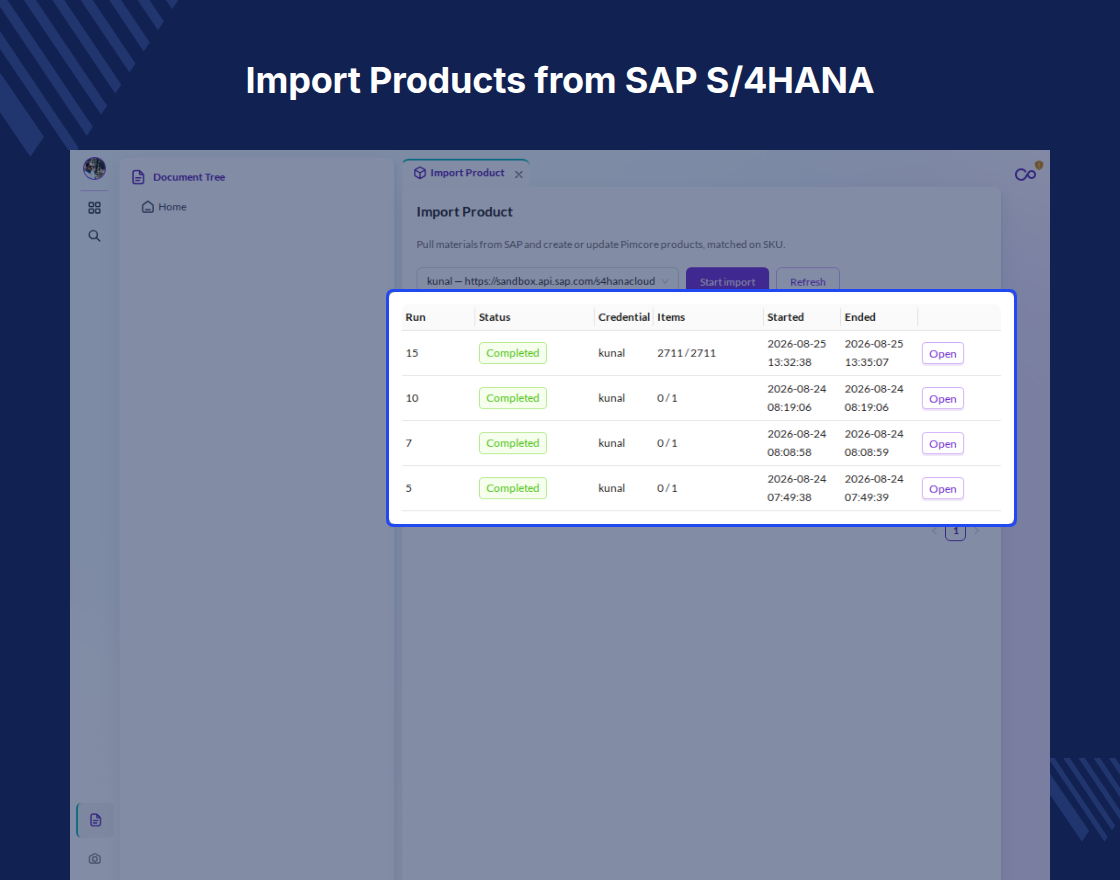Select the document icon at sidebar bottom

point(95,820)
